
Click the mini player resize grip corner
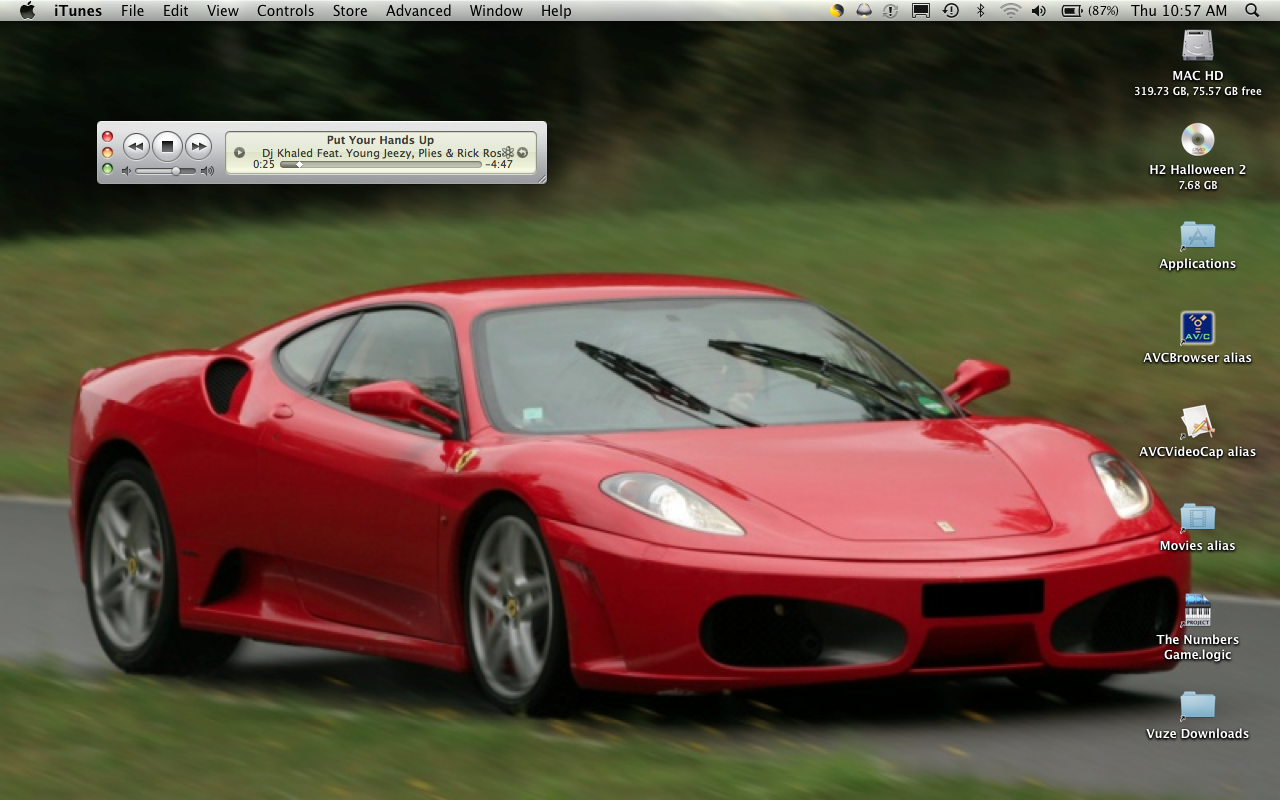(x=541, y=178)
